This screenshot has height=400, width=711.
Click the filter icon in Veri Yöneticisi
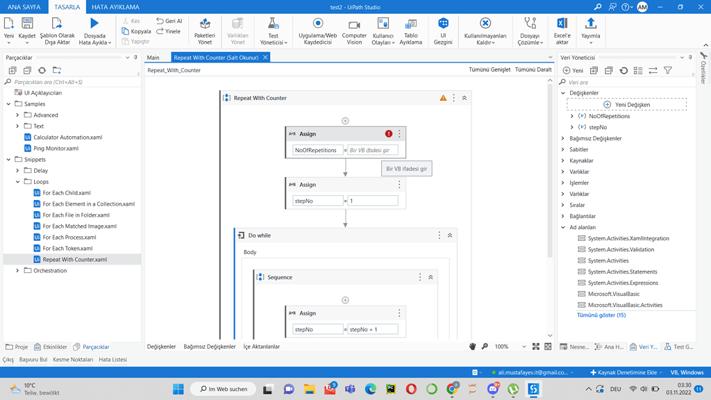click(x=667, y=70)
